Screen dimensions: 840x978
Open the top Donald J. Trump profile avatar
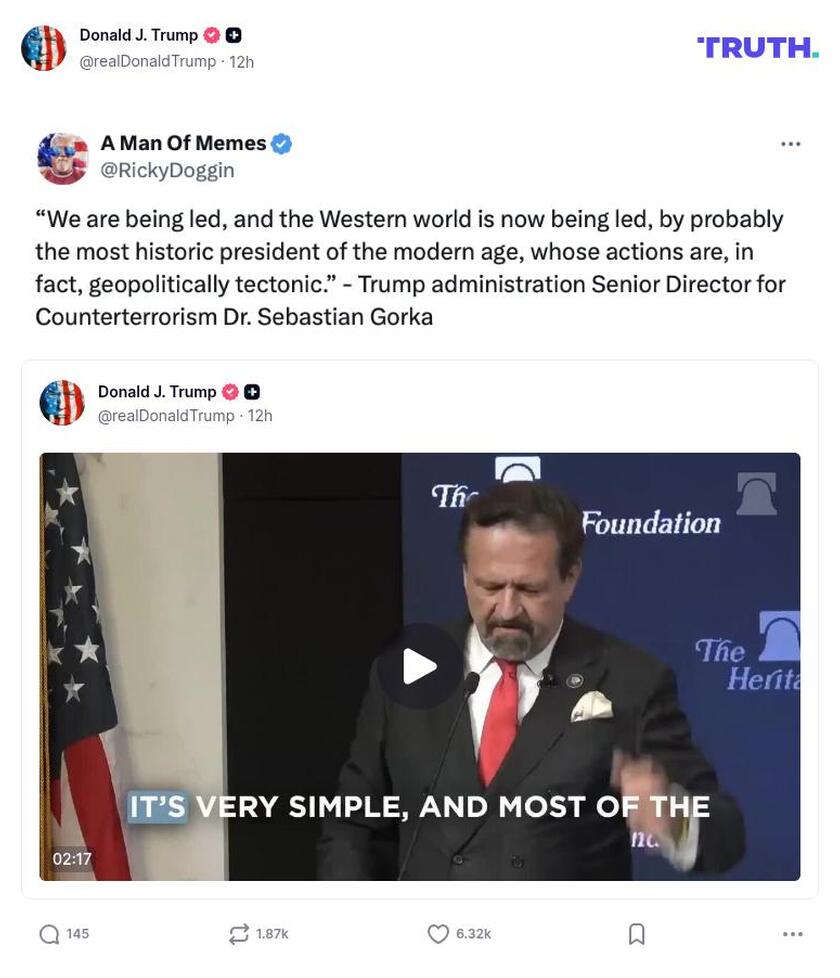(x=44, y=48)
